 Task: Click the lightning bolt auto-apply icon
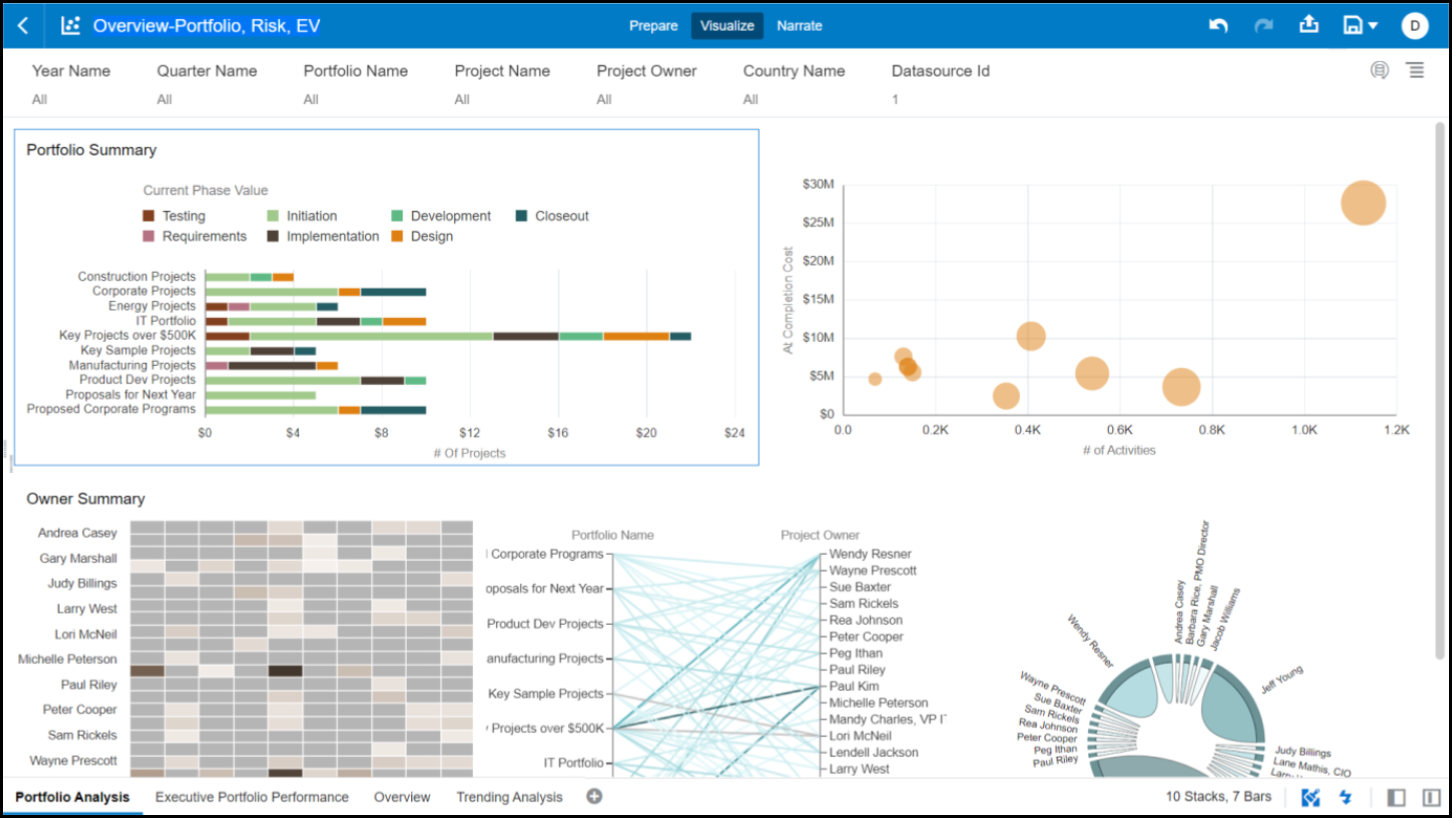pyautogui.click(x=1346, y=797)
